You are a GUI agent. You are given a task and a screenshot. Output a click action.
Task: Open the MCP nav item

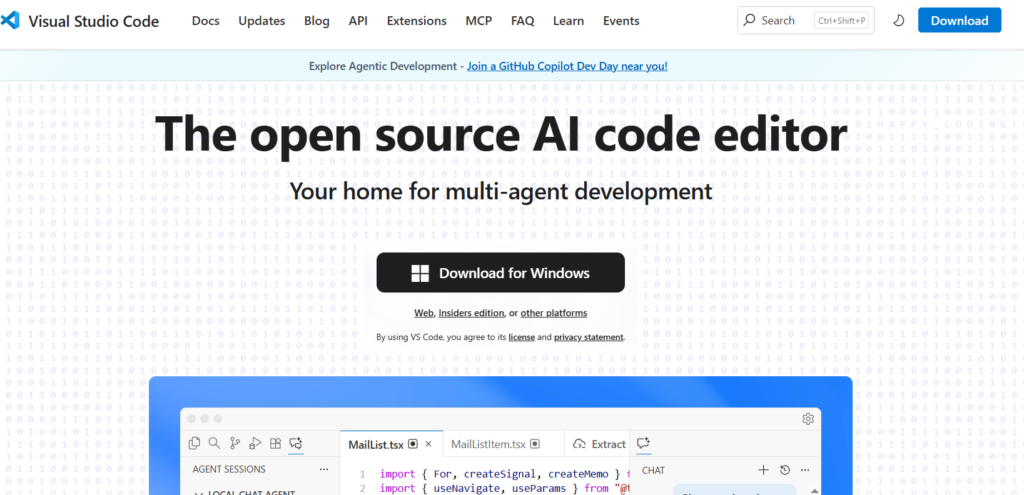(x=479, y=21)
